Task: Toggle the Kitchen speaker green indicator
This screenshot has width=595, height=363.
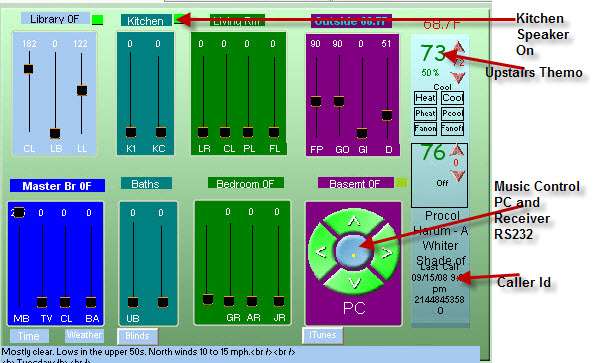Action: [178, 19]
